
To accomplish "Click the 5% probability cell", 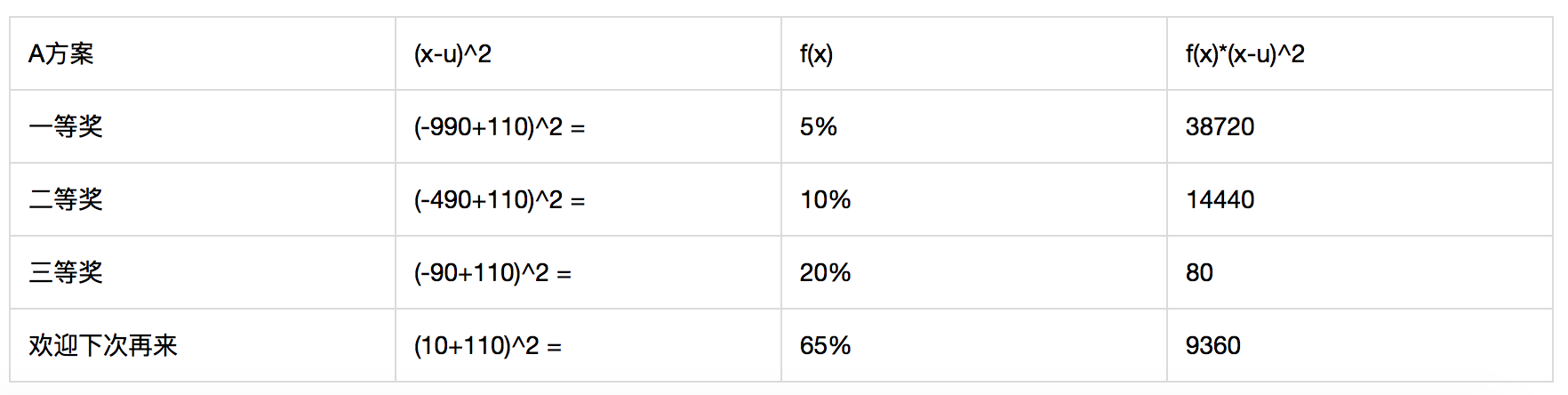I will point(818,127).
